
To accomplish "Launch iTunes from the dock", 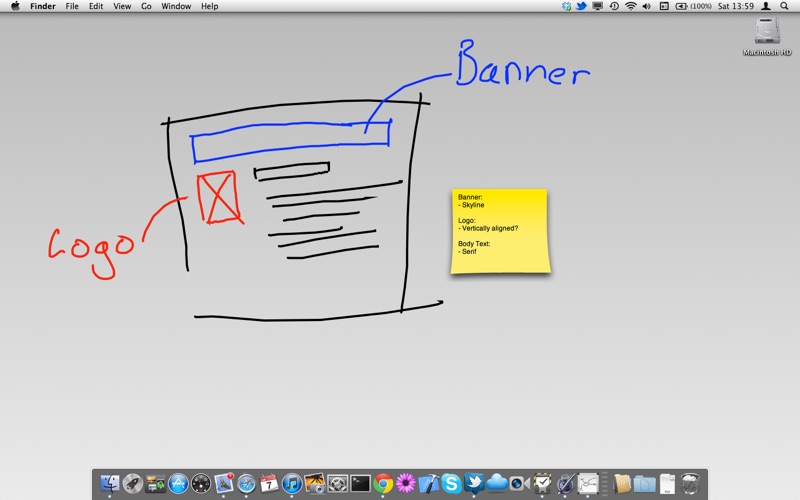I will [292, 485].
